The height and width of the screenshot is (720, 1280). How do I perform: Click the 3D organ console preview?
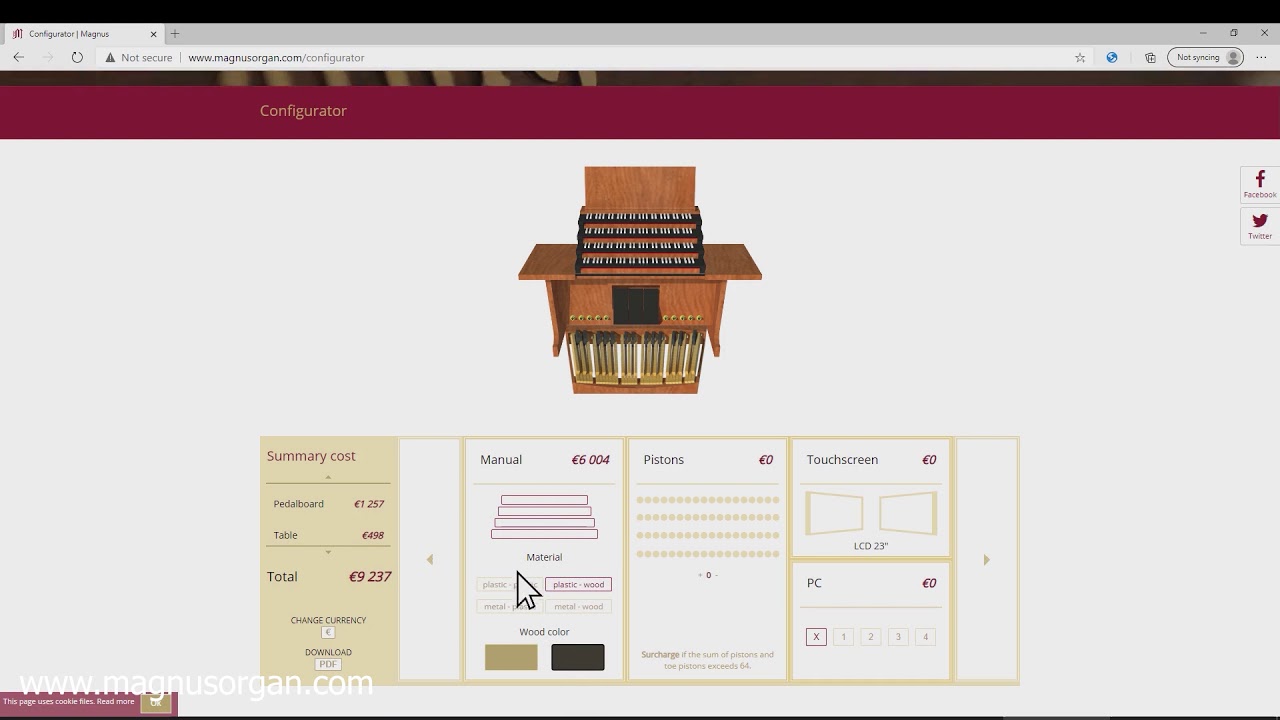[x=640, y=280]
